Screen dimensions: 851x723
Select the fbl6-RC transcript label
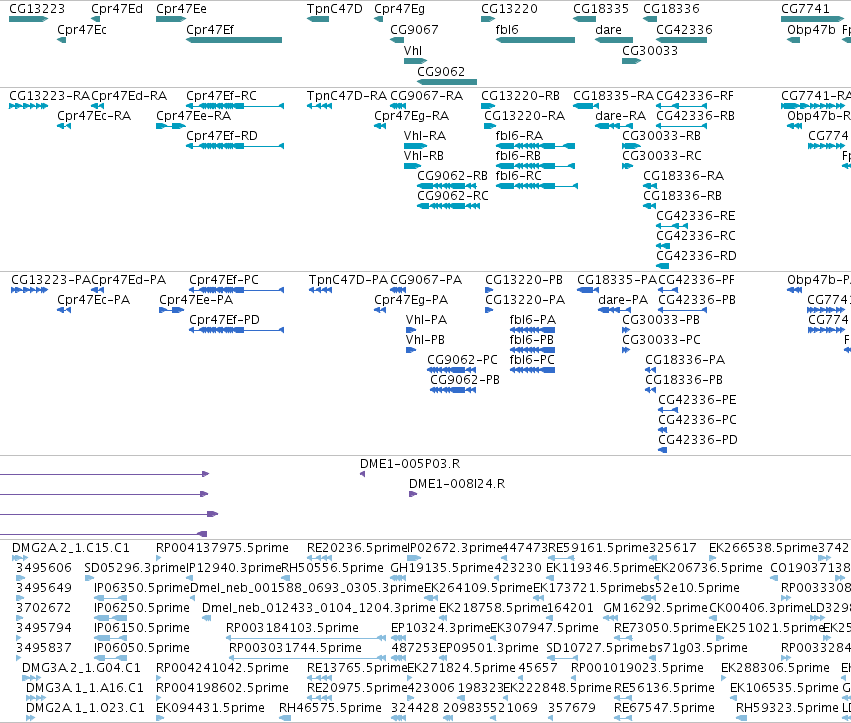click(518, 176)
